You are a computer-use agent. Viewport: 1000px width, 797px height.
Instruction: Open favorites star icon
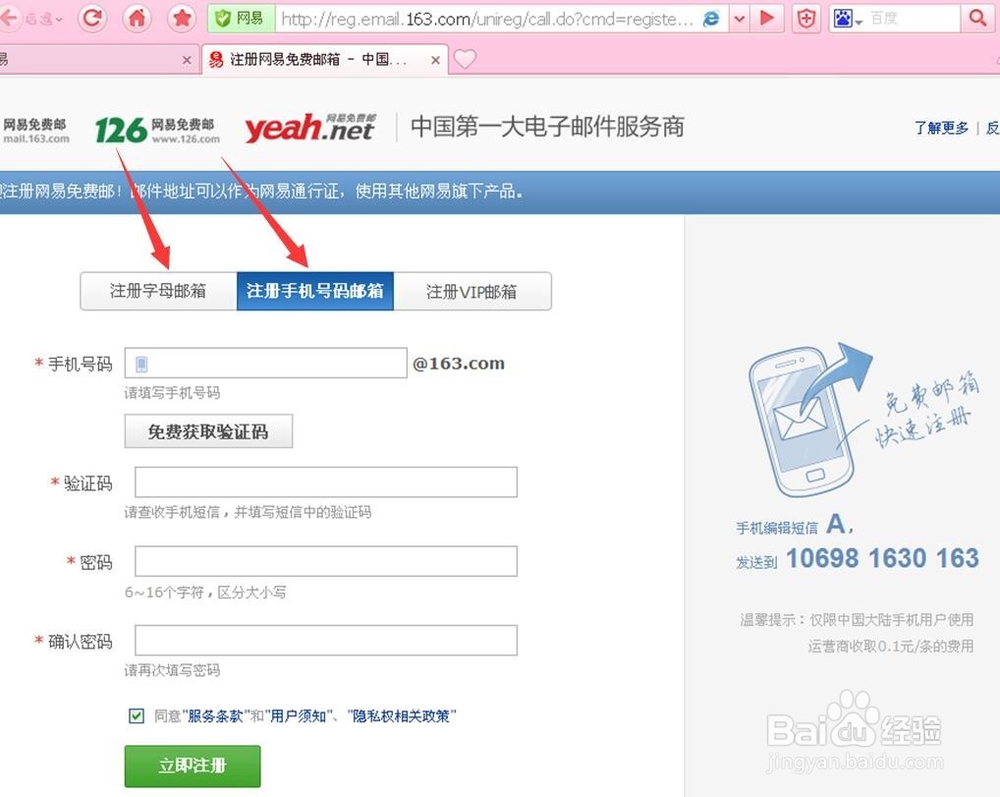tap(182, 18)
